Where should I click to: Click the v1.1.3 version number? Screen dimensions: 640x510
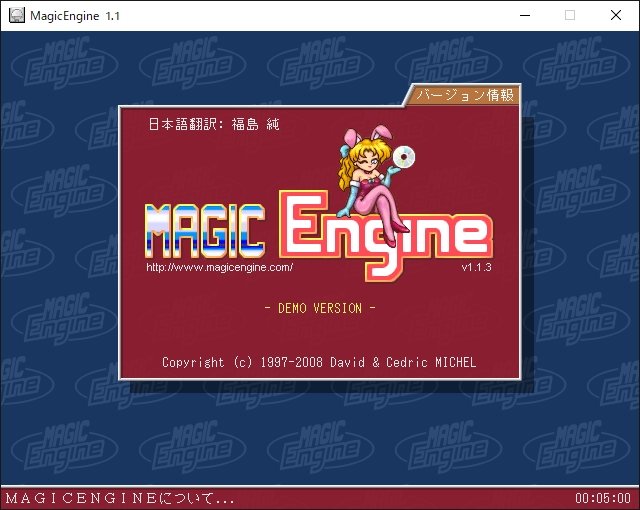478,268
